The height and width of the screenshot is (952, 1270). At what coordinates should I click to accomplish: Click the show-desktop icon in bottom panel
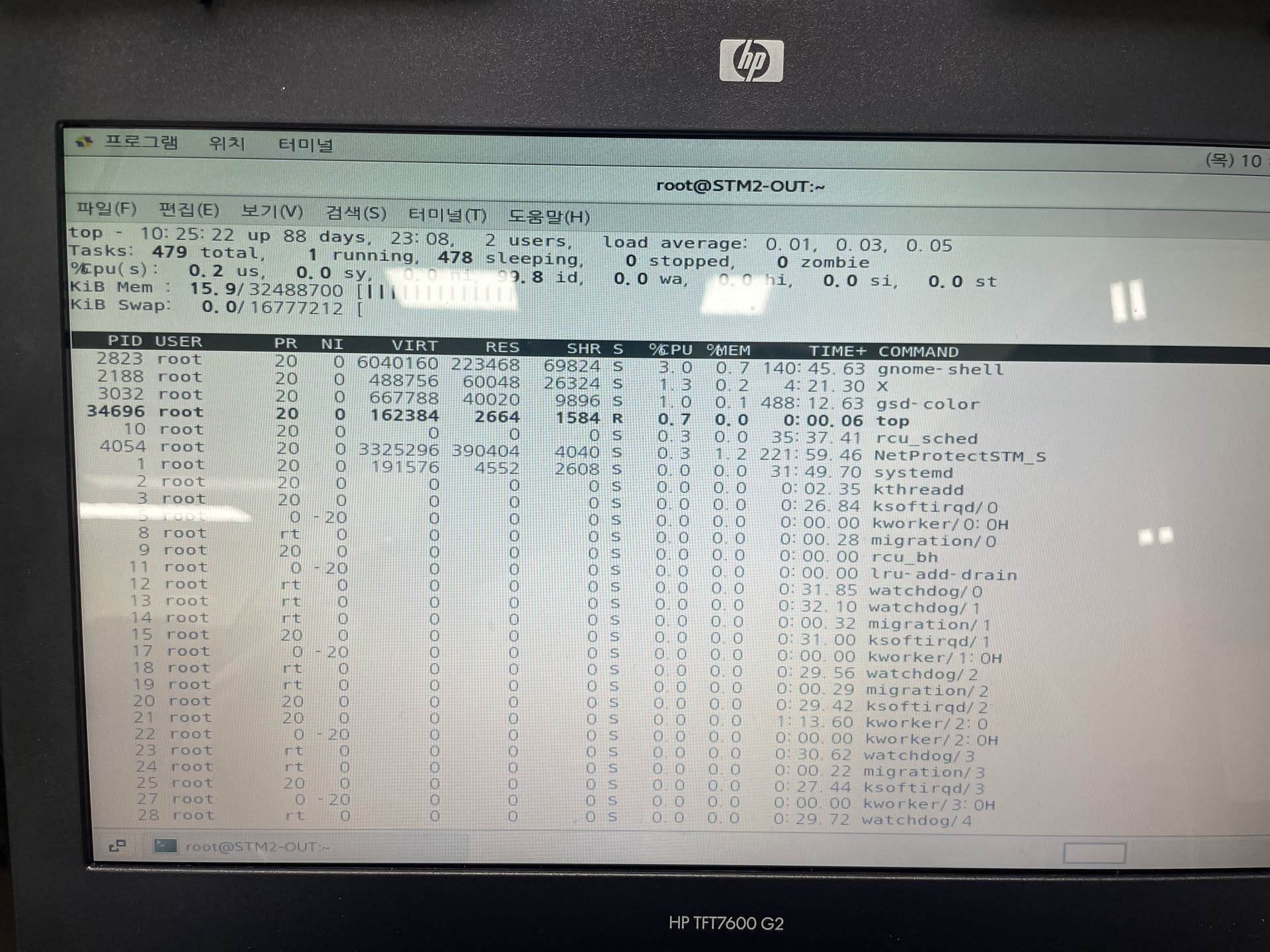[117, 846]
